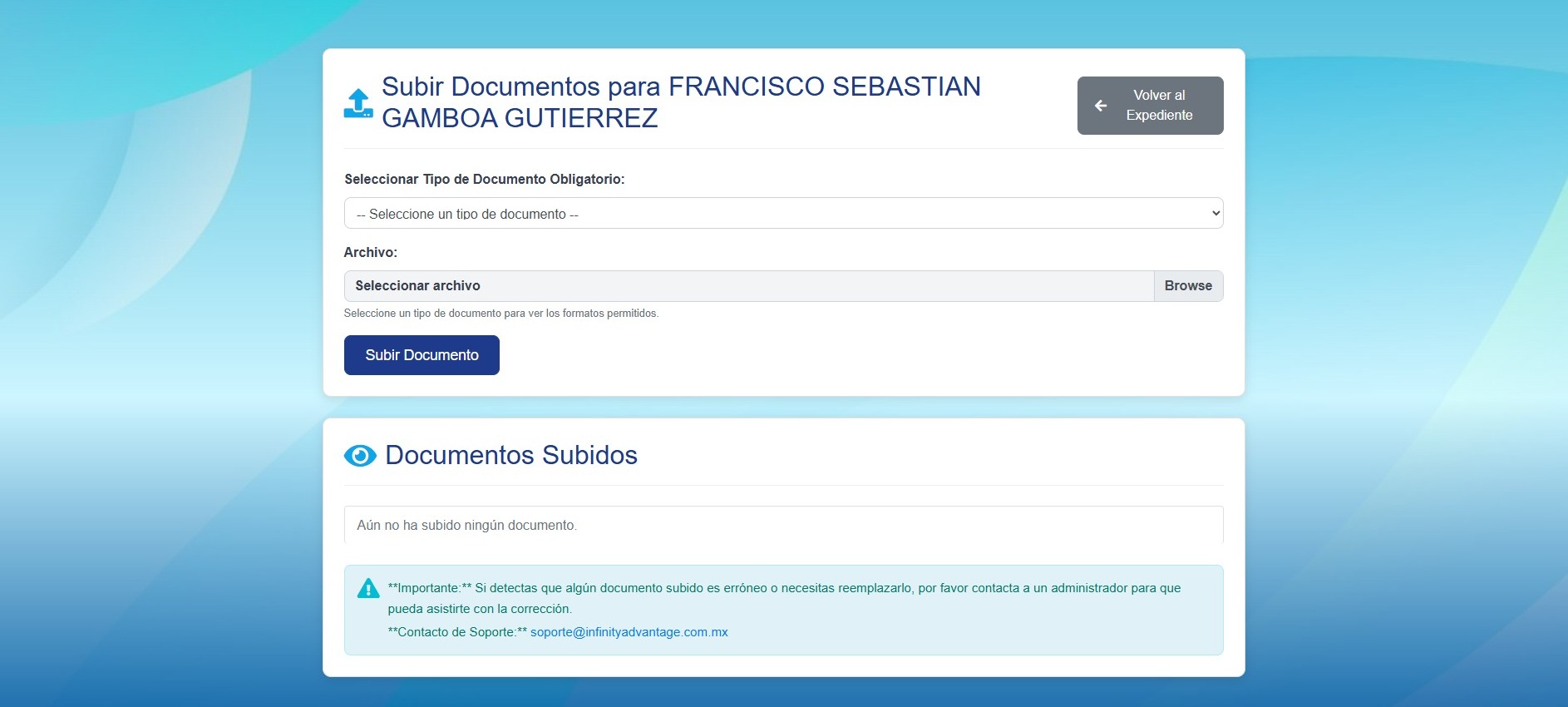1568x707 pixels.
Task: Click the 'Expediente' word in the back button
Action: (1159, 116)
